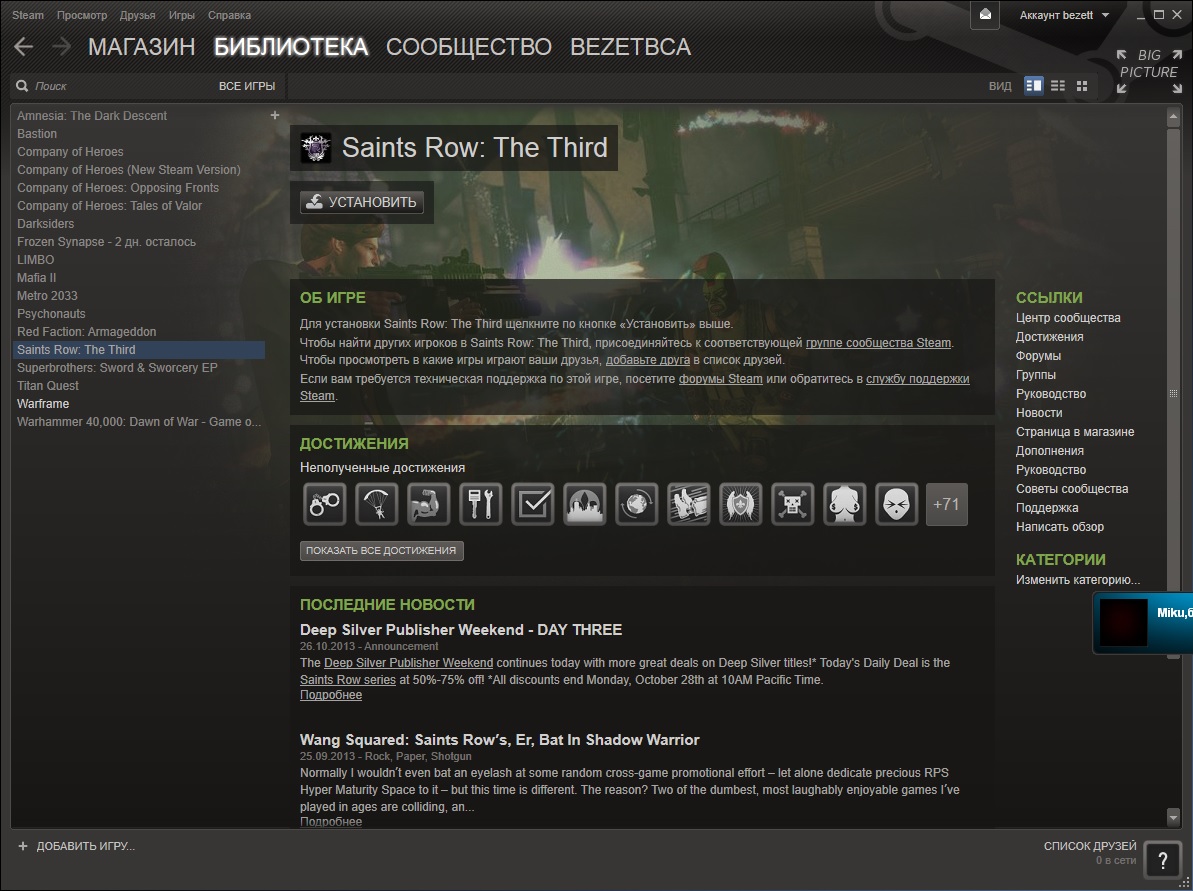Click the question mark help button

[1163, 861]
